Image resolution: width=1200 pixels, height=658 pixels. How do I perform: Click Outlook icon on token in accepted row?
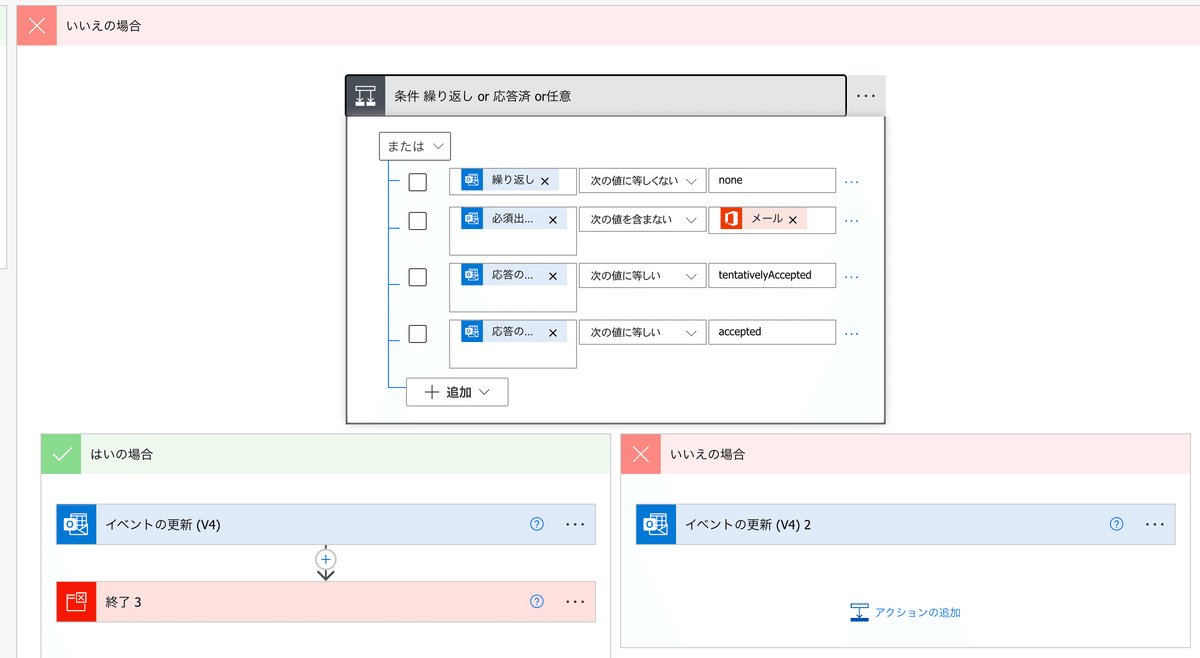pyautogui.click(x=471, y=331)
